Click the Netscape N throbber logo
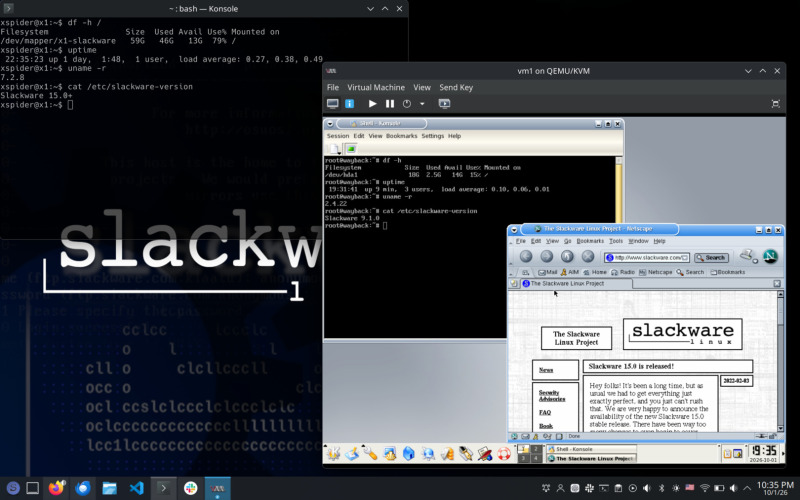Screen dimensions: 800x500 [x=770, y=256]
